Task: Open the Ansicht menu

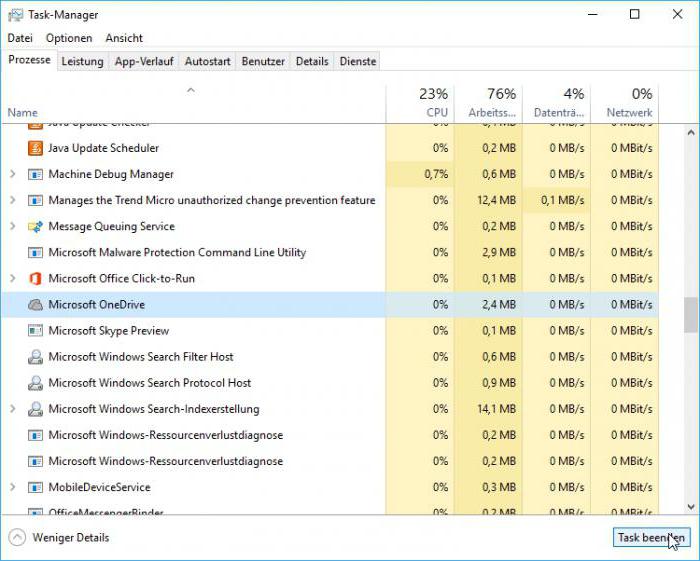Action: pos(124,38)
